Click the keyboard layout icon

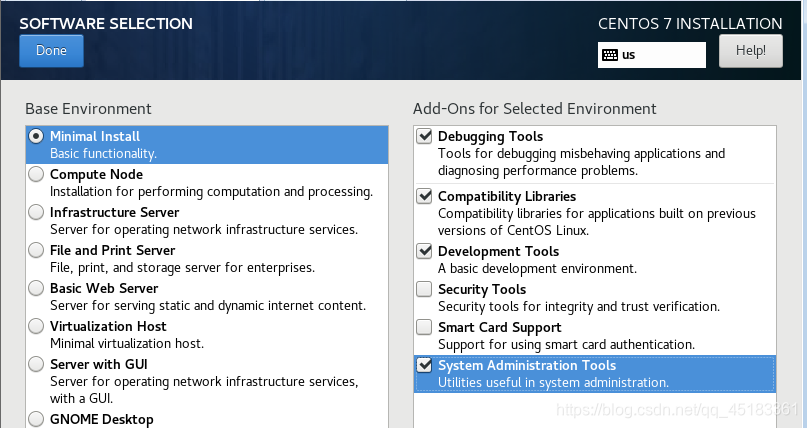click(x=609, y=55)
